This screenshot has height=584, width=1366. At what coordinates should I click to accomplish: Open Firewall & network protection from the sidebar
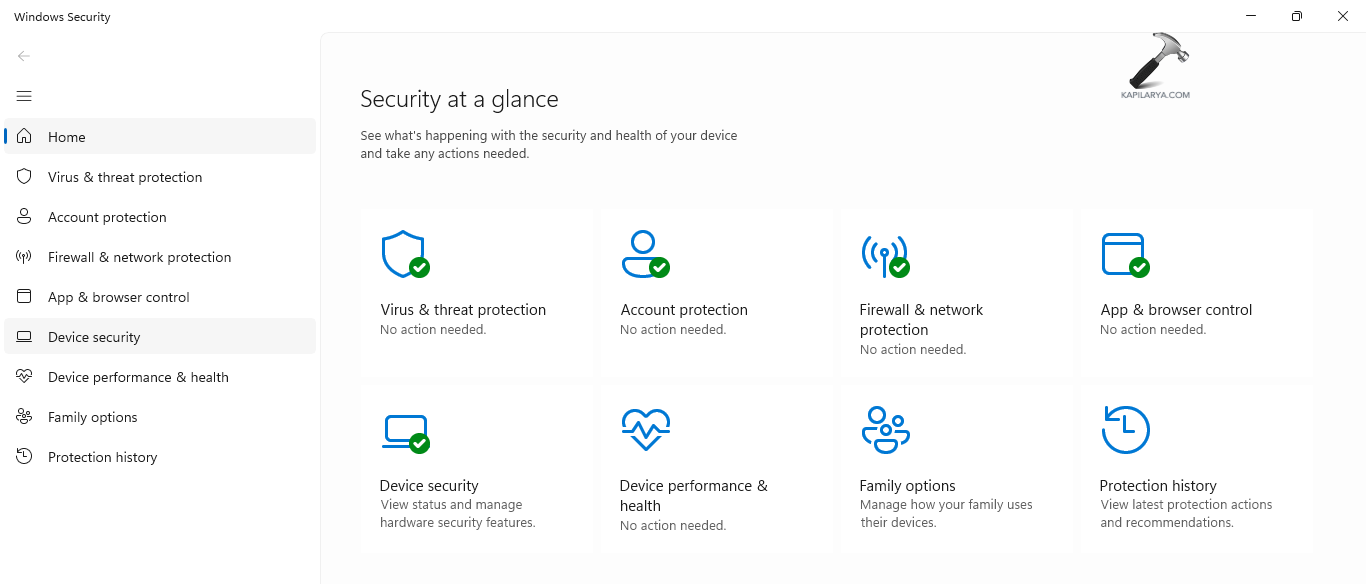(x=139, y=257)
